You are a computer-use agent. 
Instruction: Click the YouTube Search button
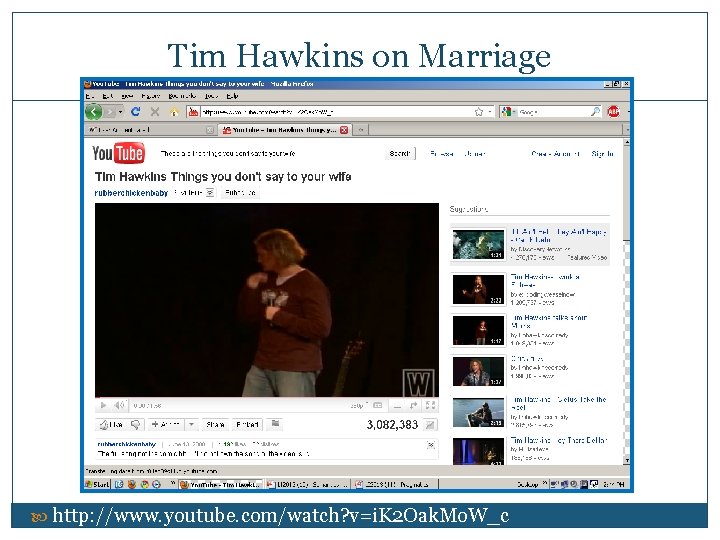pos(399,153)
